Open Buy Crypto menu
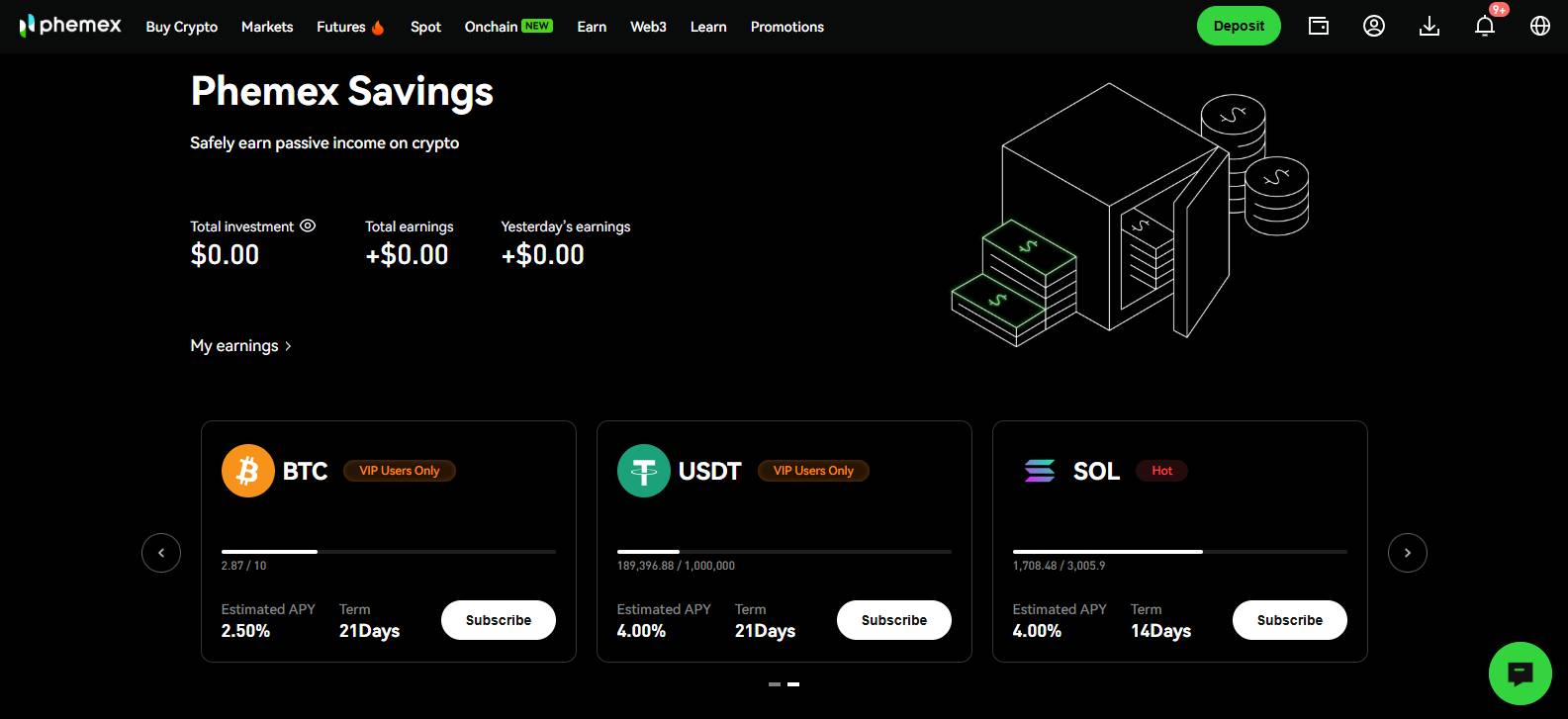1568x719 pixels. click(x=181, y=27)
